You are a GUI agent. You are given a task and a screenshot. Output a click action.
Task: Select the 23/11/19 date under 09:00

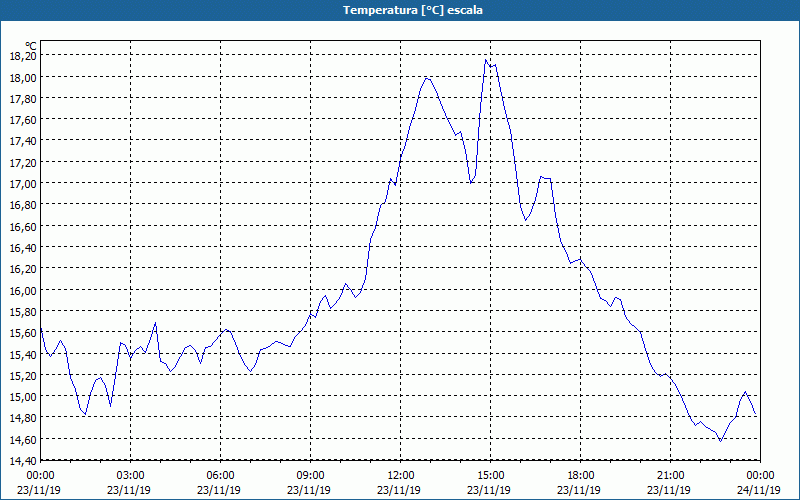click(x=309, y=490)
